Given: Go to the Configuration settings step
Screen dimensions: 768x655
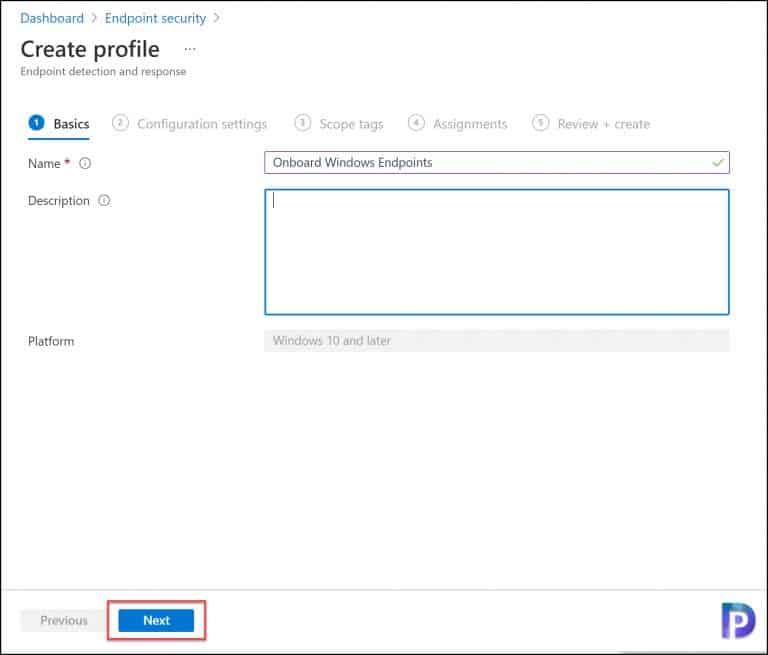Looking at the screenshot, I should pyautogui.click(x=190, y=123).
